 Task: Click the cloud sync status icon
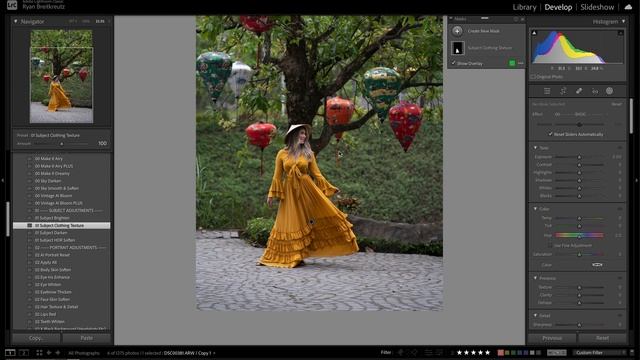629,7
